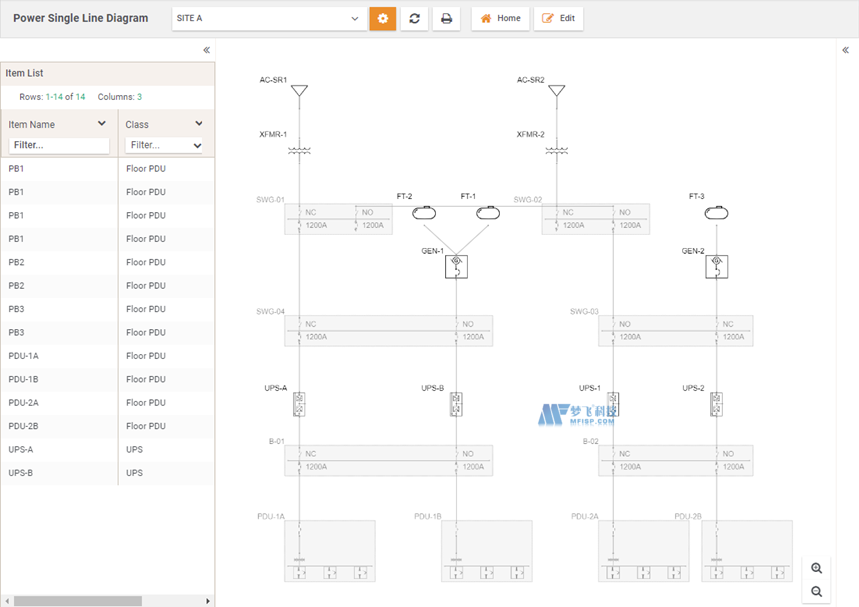Screen dimensions: 859x607
Task: Expand the right side panel
Action: (845, 50)
